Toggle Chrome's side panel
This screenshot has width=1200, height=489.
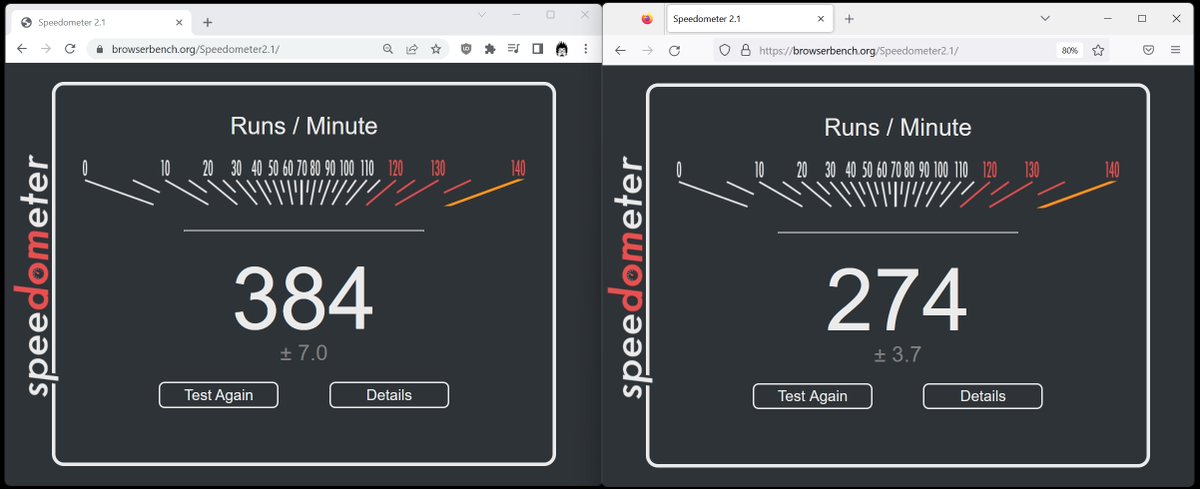pos(538,48)
